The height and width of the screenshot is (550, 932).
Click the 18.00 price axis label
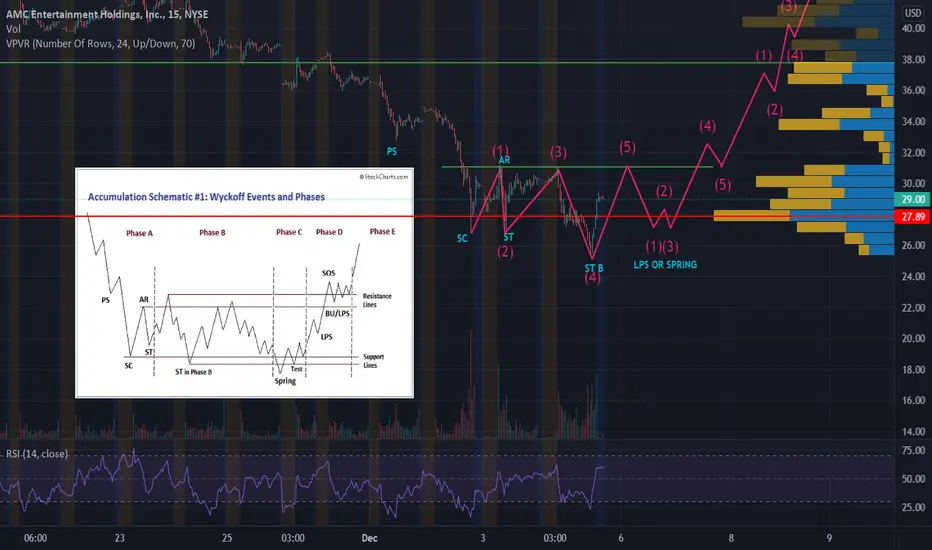coord(913,369)
